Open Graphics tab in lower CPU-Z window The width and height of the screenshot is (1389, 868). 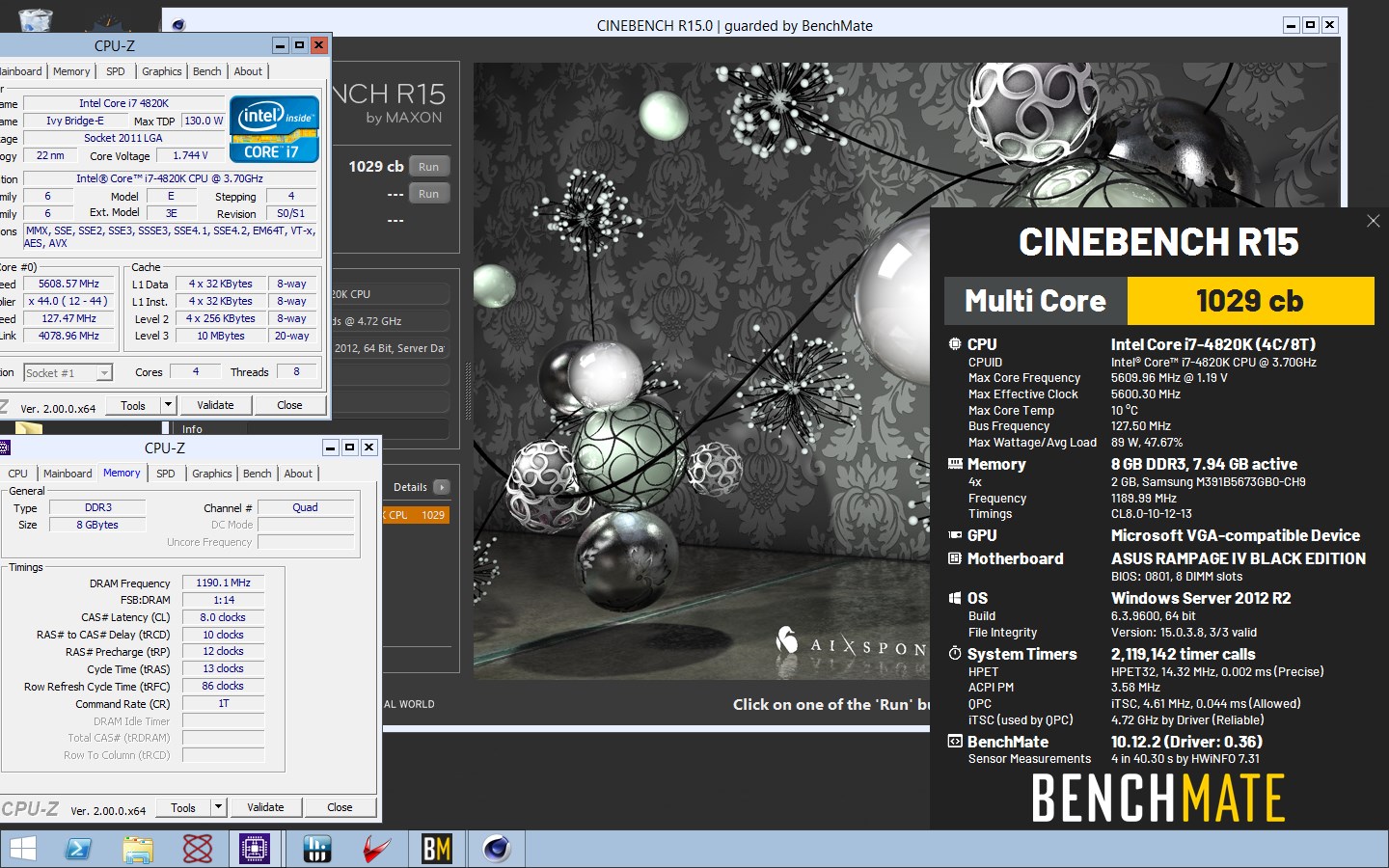(212, 474)
